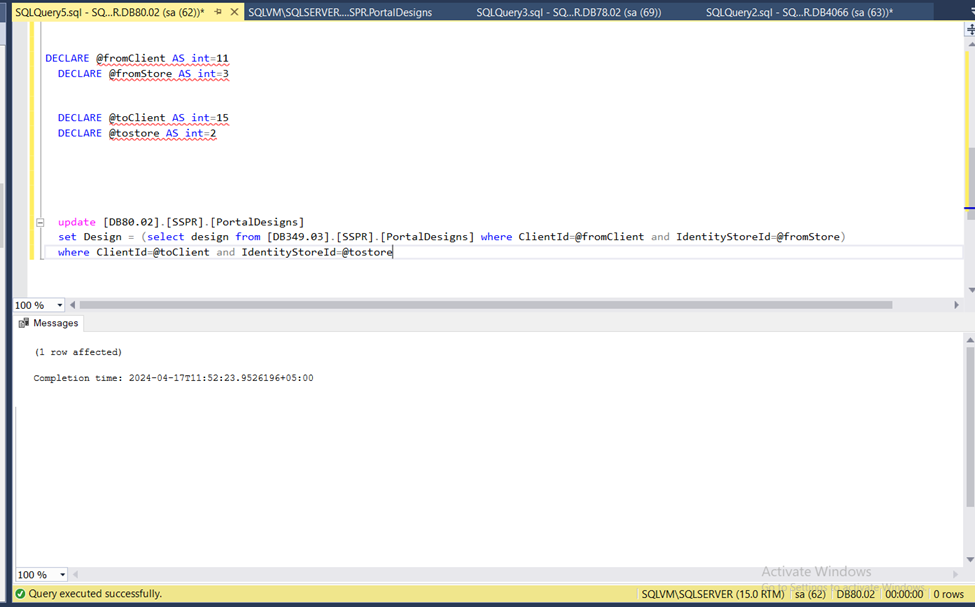The image size is (975, 607).
Task: Collapse the update statement code block
Action: pyautogui.click(x=39, y=221)
